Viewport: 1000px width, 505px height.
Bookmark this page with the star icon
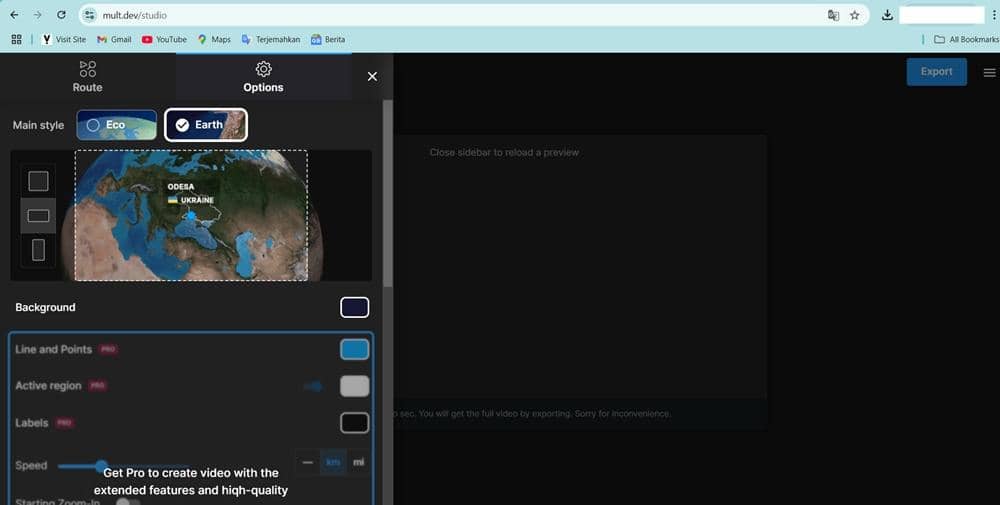point(855,15)
